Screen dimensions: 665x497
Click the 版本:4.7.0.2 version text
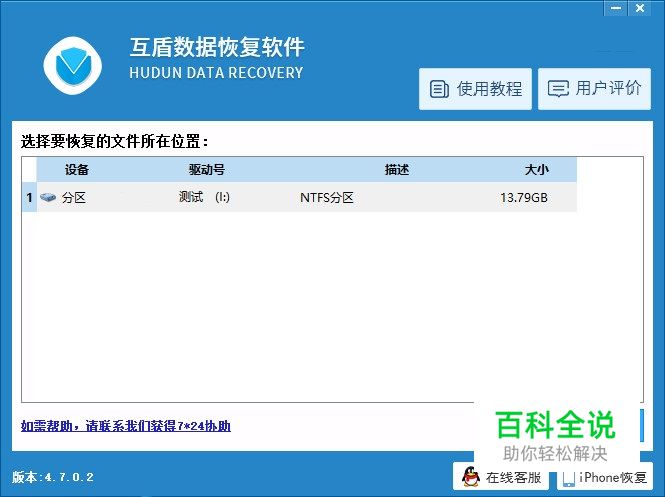coord(53,477)
